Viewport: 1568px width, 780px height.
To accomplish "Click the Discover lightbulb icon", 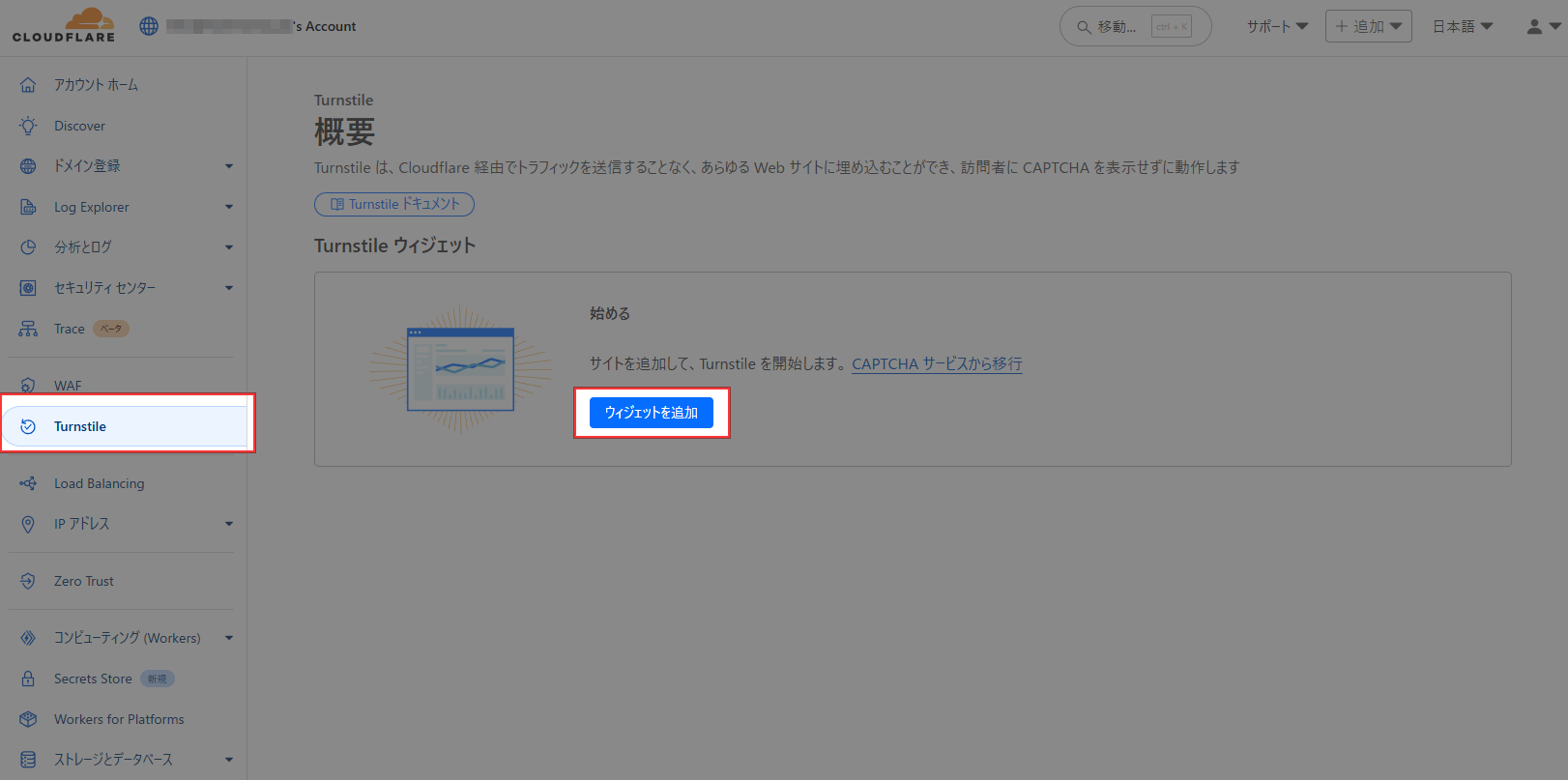I will (28, 126).
